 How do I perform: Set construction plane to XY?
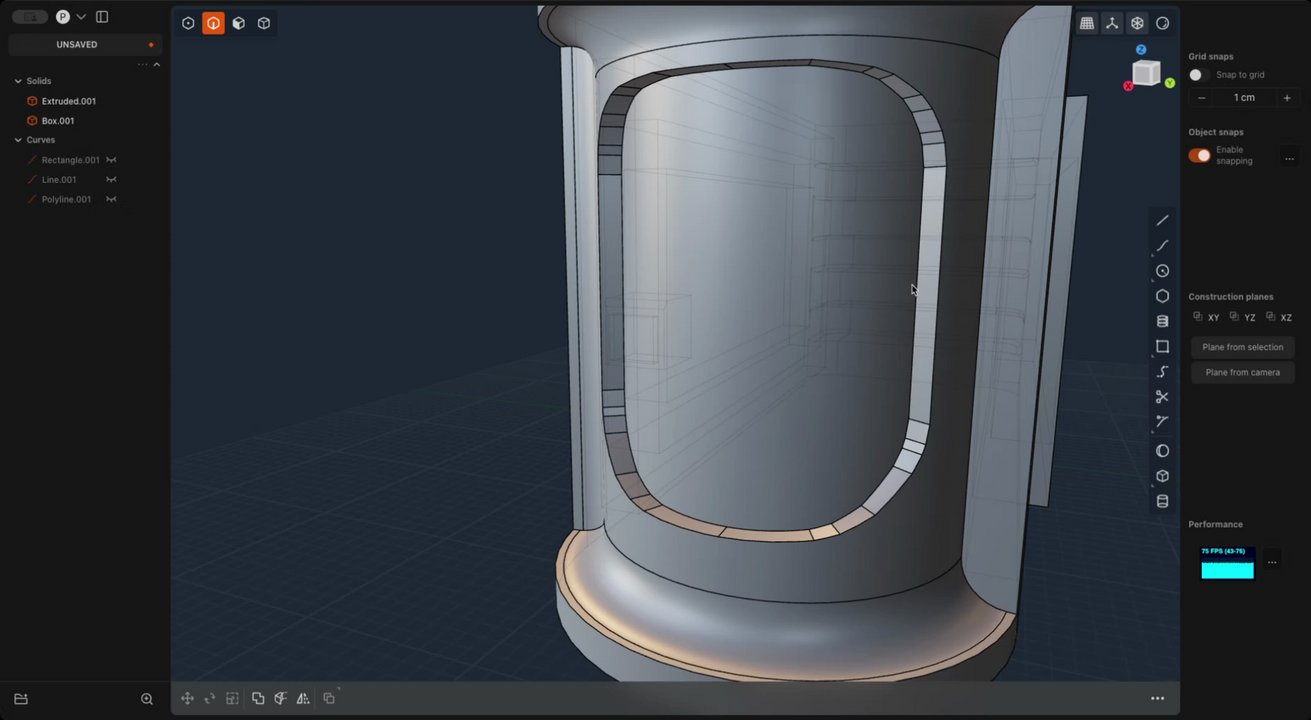pyautogui.click(x=1207, y=317)
